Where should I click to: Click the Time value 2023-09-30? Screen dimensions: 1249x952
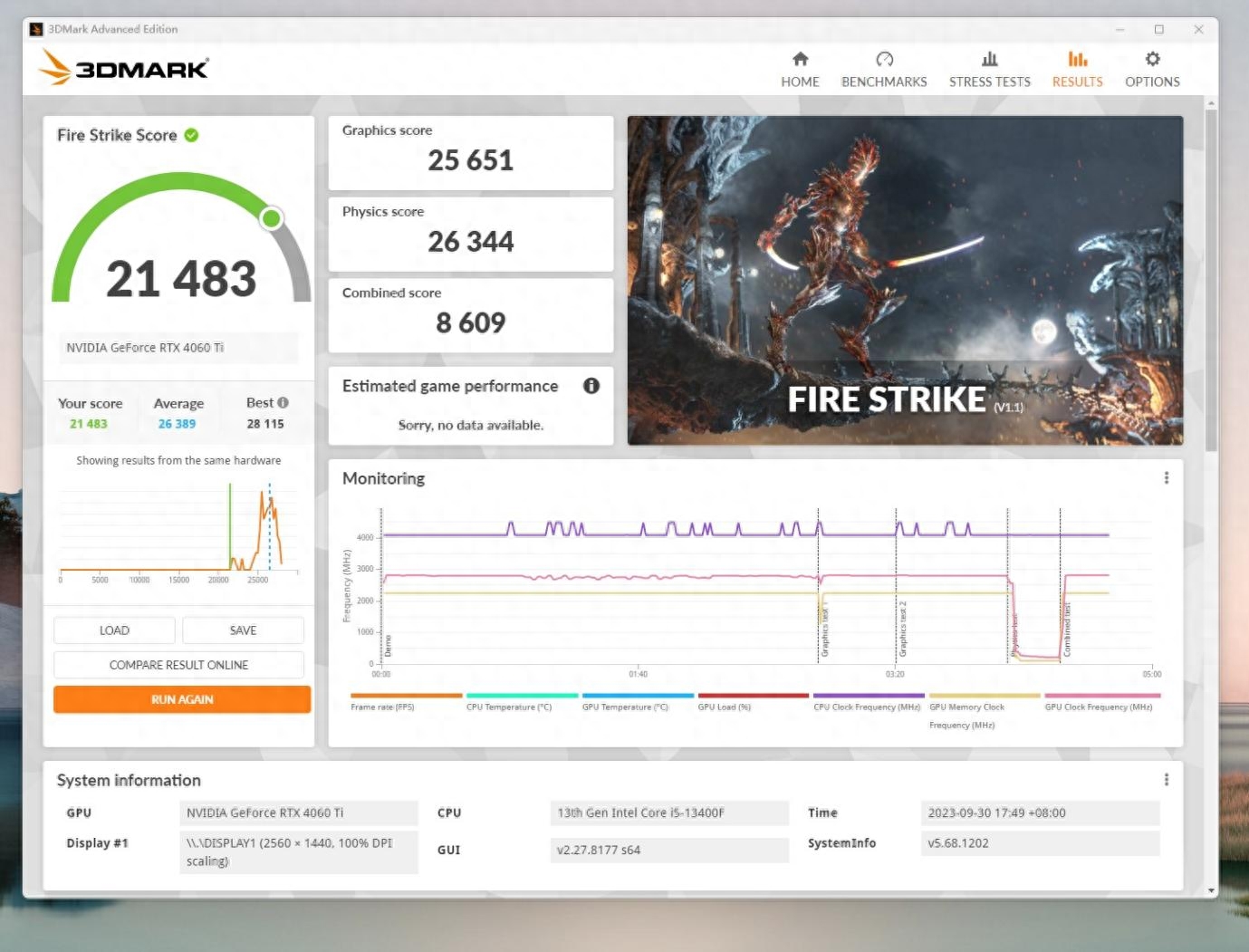1040,813
